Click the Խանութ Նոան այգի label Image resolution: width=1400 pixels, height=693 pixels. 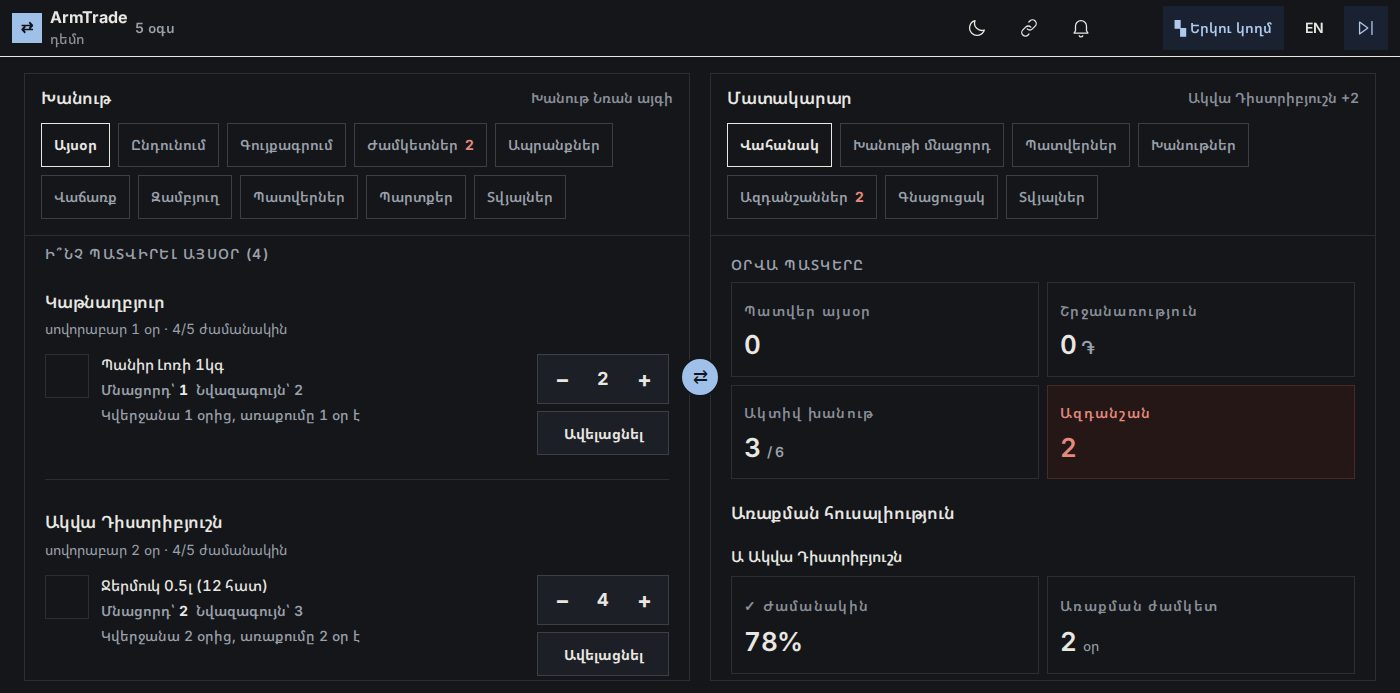point(602,98)
